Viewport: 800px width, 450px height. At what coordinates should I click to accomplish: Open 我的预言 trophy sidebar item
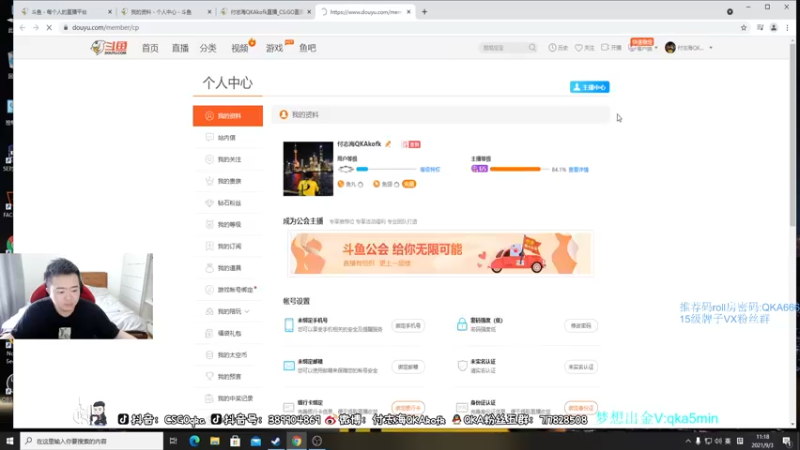228,377
